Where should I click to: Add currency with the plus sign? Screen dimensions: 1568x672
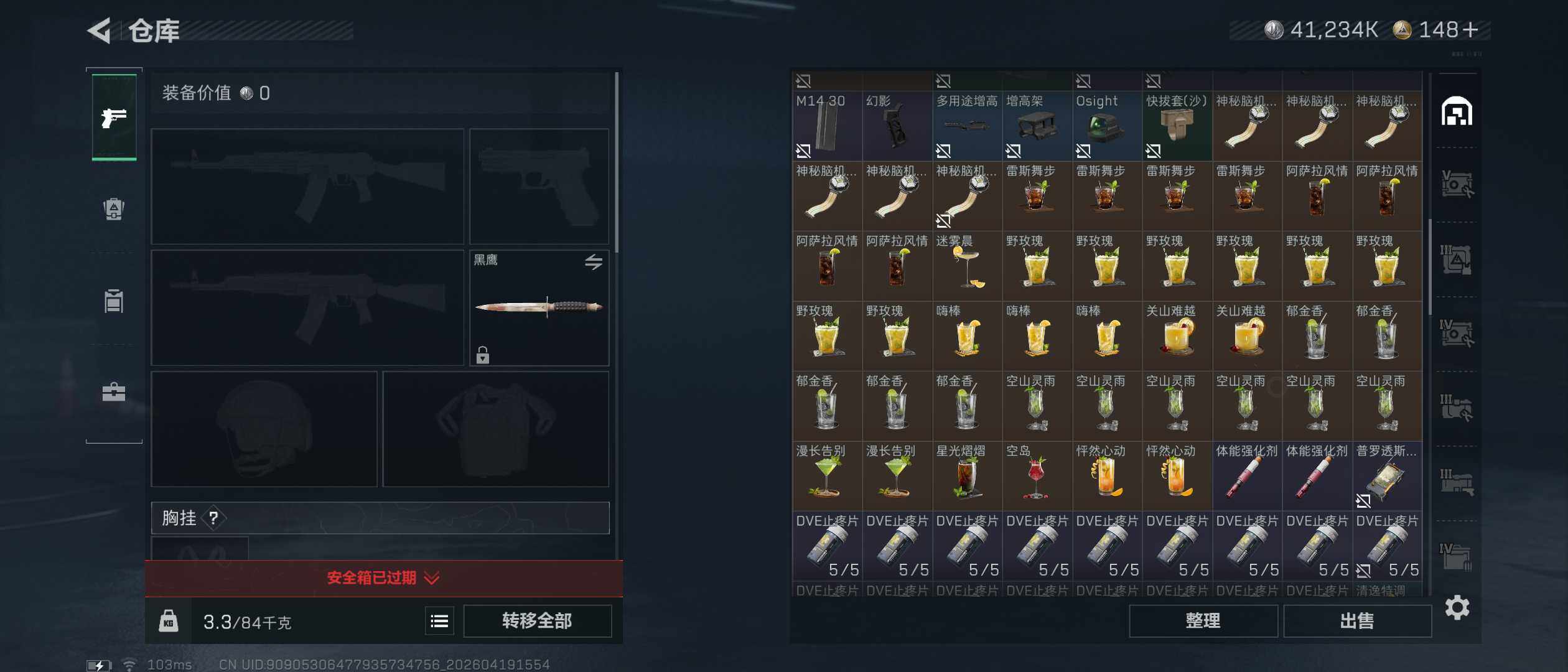point(1470,30)
